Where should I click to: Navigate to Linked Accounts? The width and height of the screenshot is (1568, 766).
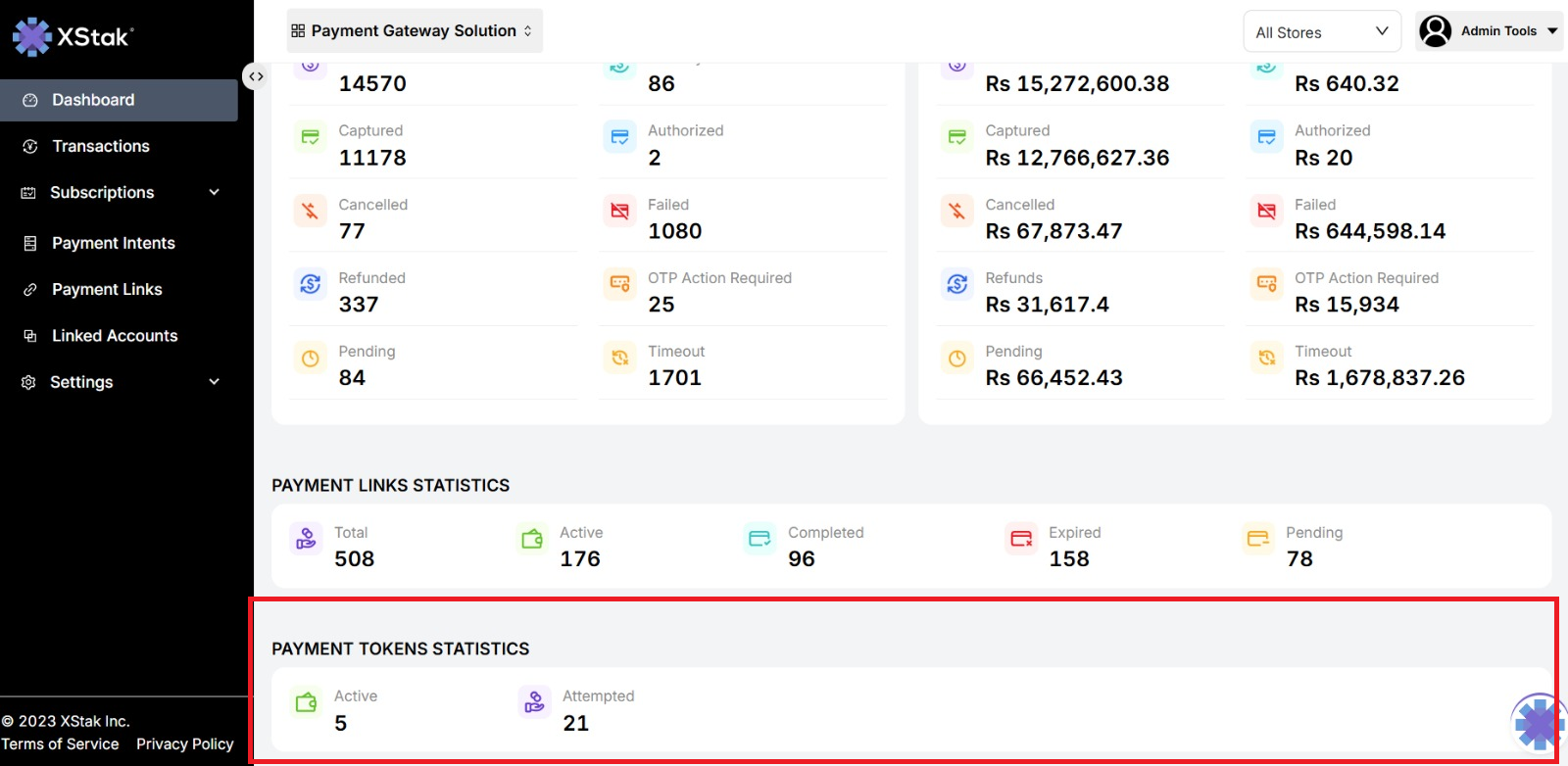[115, 336]
